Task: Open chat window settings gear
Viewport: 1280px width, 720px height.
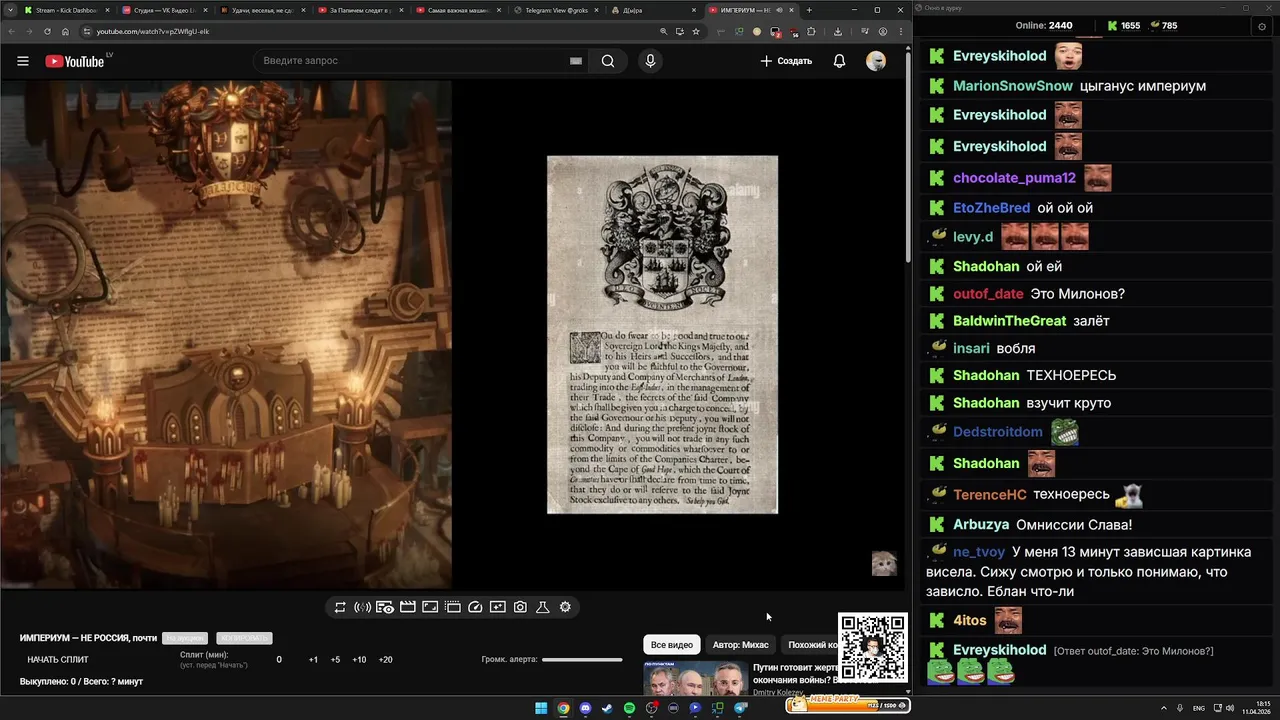Action: click(x=1261, y=26)
